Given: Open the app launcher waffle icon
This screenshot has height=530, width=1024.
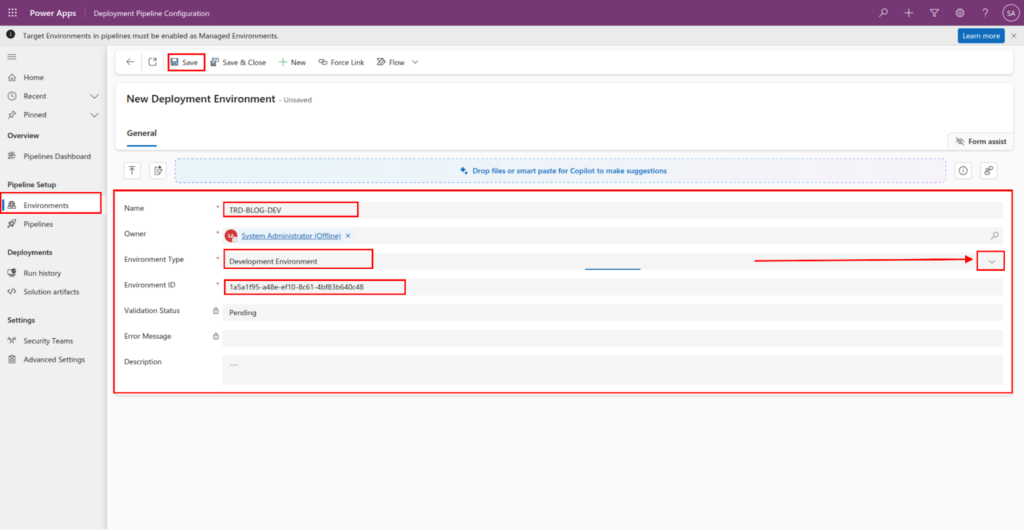Looking at the screenshot, I should click(12, 13).
